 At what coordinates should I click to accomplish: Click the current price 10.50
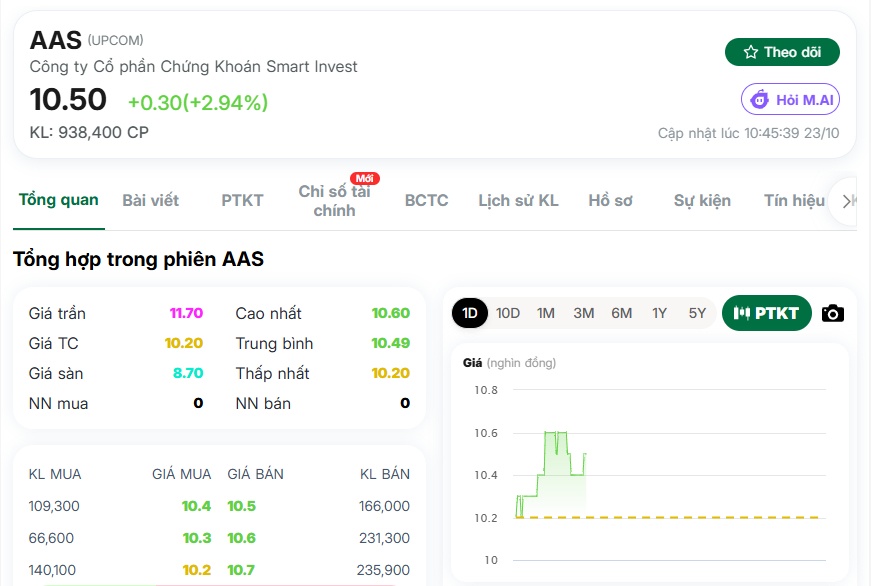coord(68,100)
